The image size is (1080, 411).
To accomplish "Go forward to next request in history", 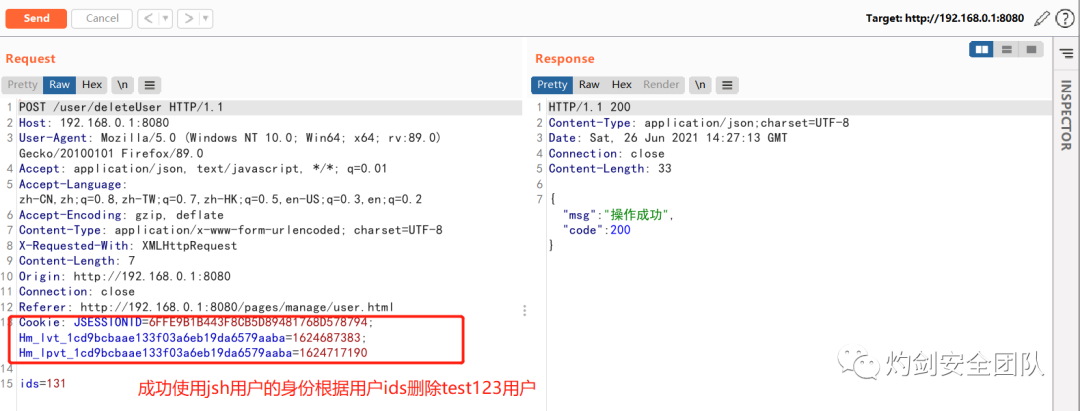I will 188,19.
